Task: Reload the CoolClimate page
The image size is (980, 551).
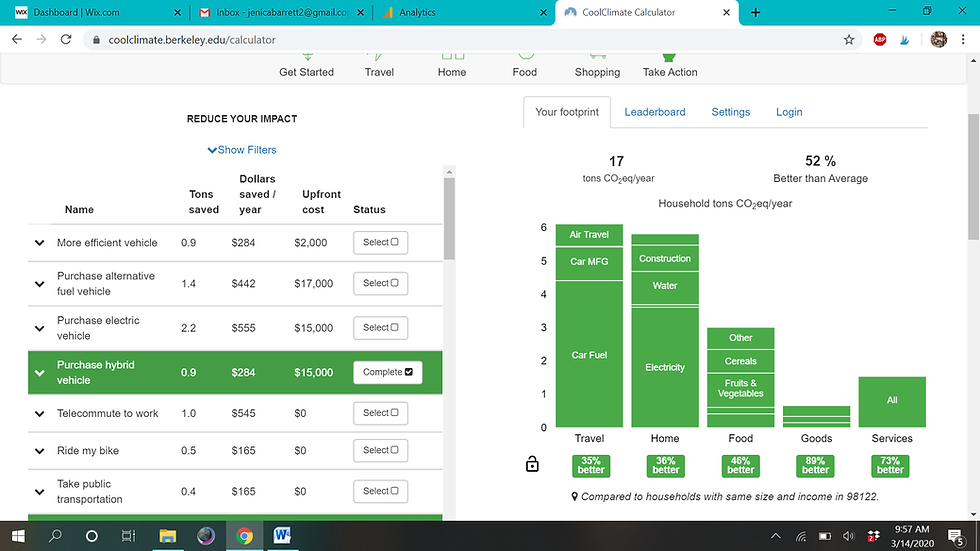Action: click(66, 39)
